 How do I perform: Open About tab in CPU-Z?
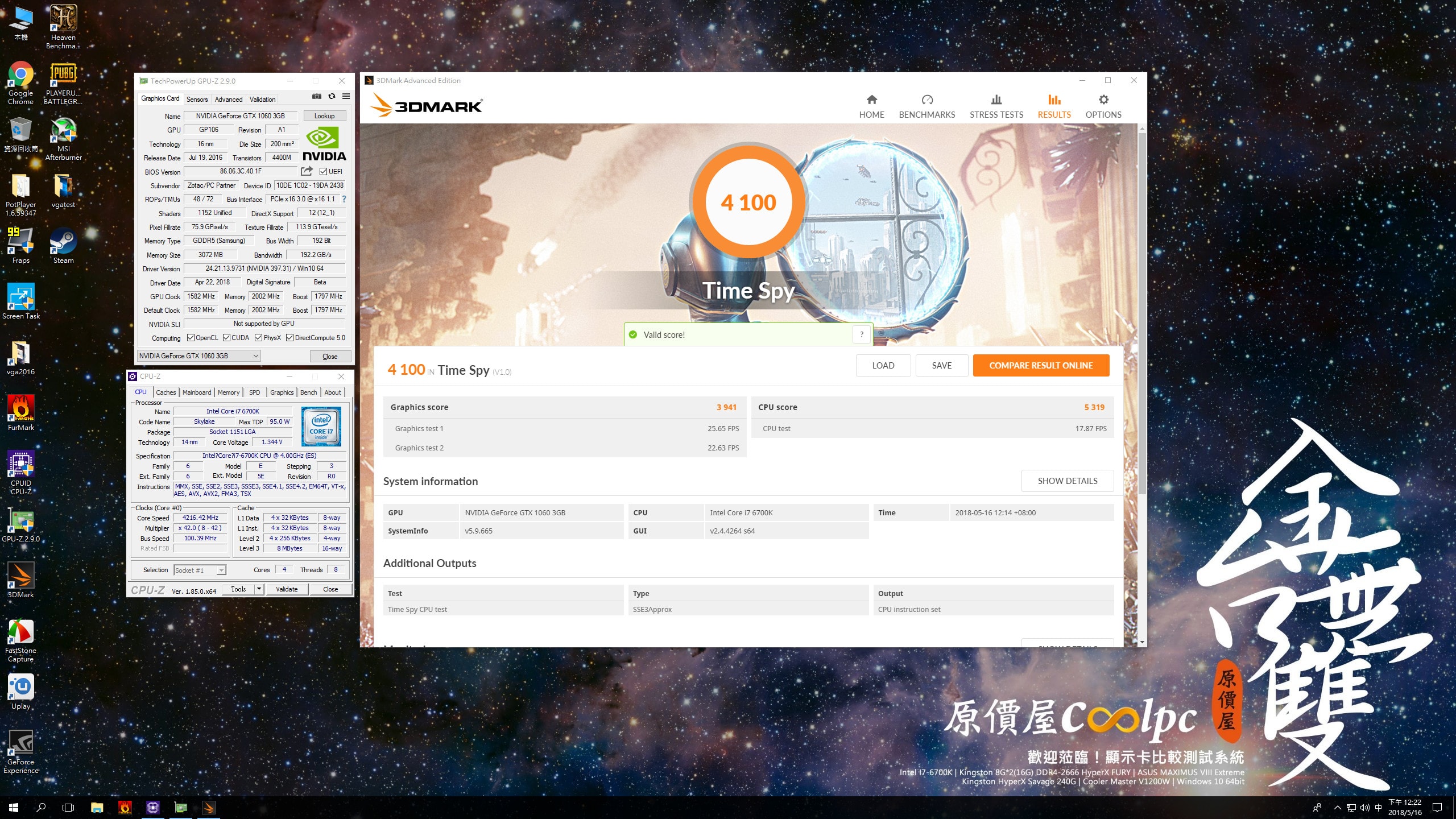(333, 392)
